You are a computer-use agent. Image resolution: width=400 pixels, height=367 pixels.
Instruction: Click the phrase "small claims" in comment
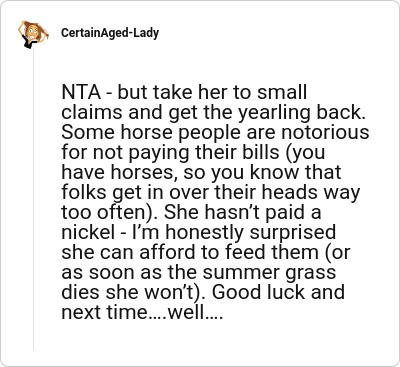pos(184,102)
